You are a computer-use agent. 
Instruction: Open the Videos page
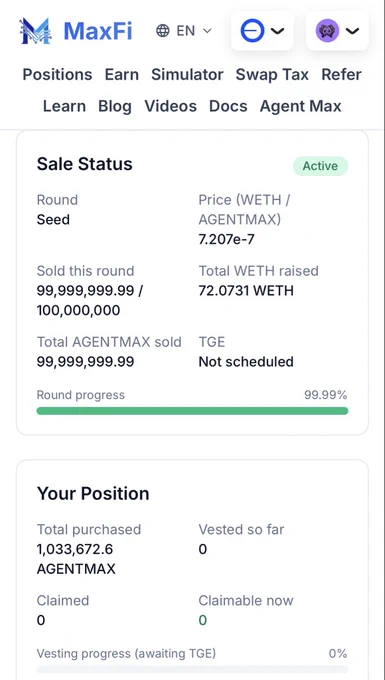(170, 106)
